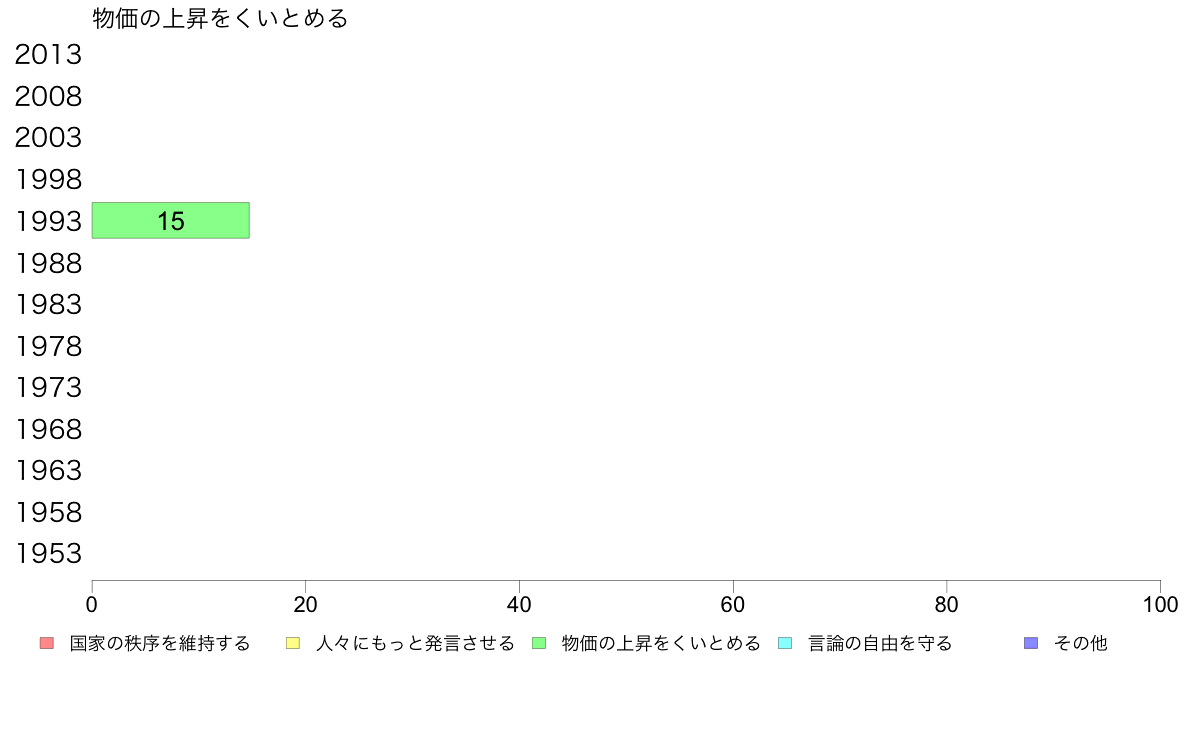Click the 0 tick on the x-axis

click(92, 604)
